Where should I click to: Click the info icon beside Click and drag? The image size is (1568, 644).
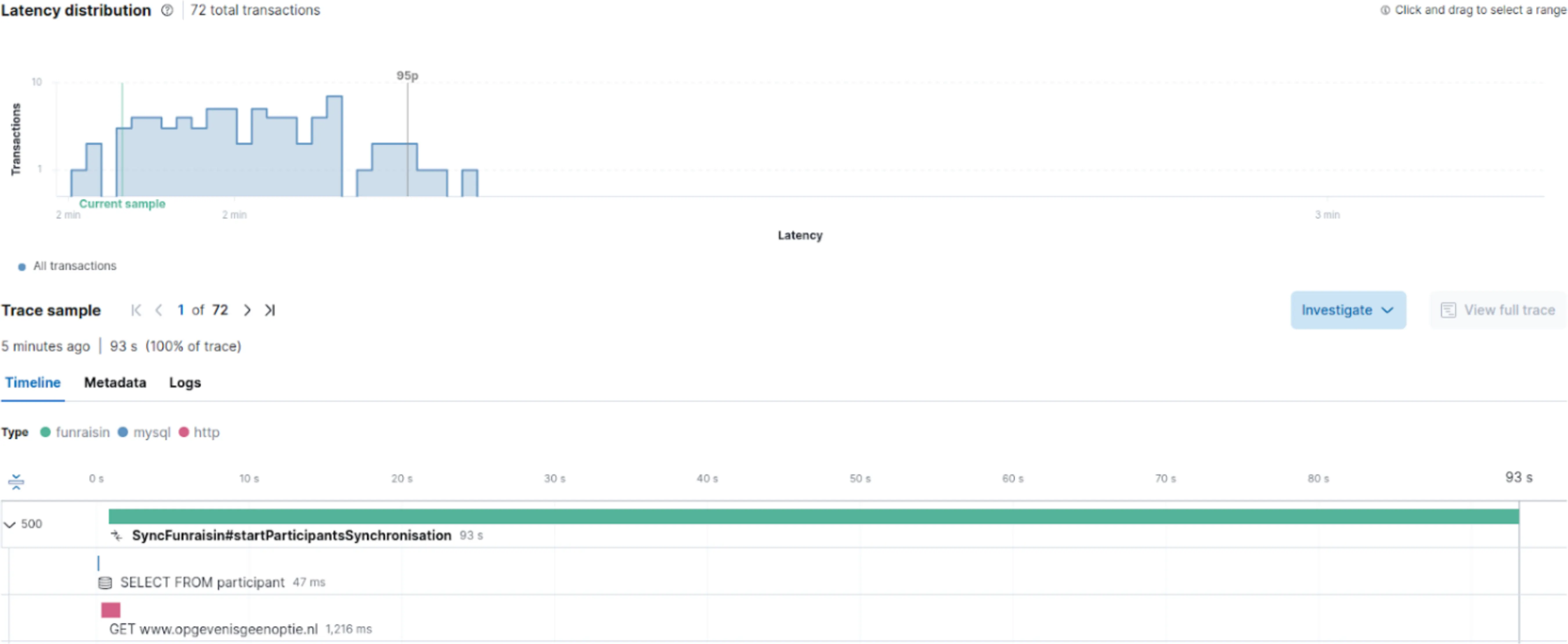coord(1385,10)
